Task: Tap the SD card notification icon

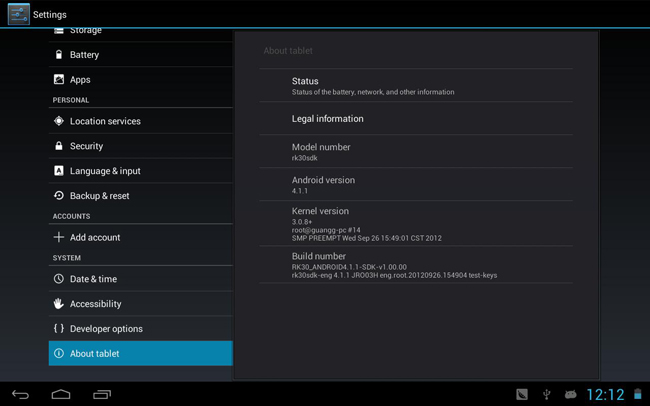Action: point(522,394)
